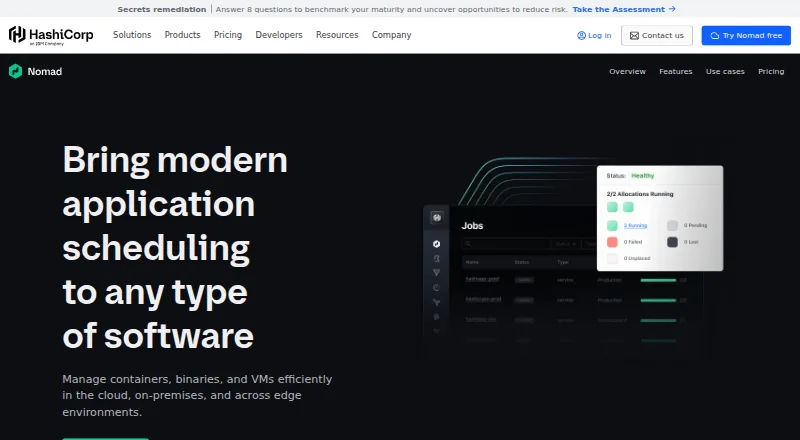This screenshot has height=440, width=800.
Task: Open the Nomad Features tab
Action: (676, 71)
